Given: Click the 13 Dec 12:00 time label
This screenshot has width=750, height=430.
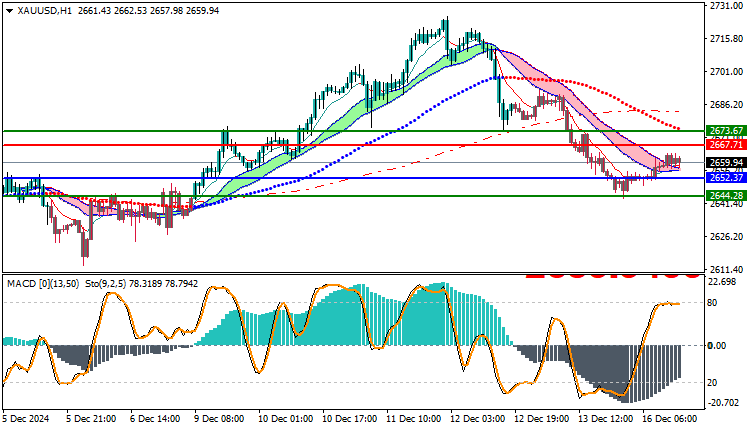Looking at the screenshot, I should click(606, 419).
